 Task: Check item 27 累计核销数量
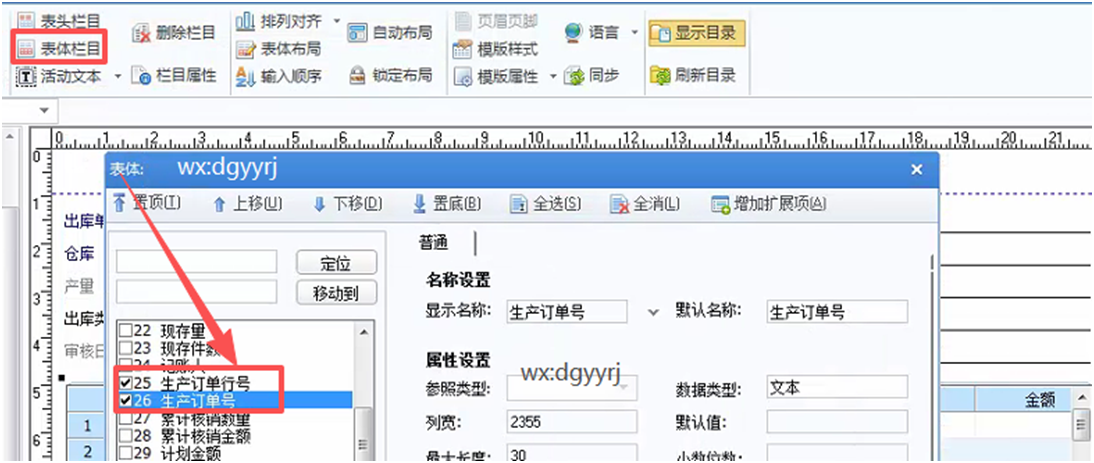click(x=126, y=418)
